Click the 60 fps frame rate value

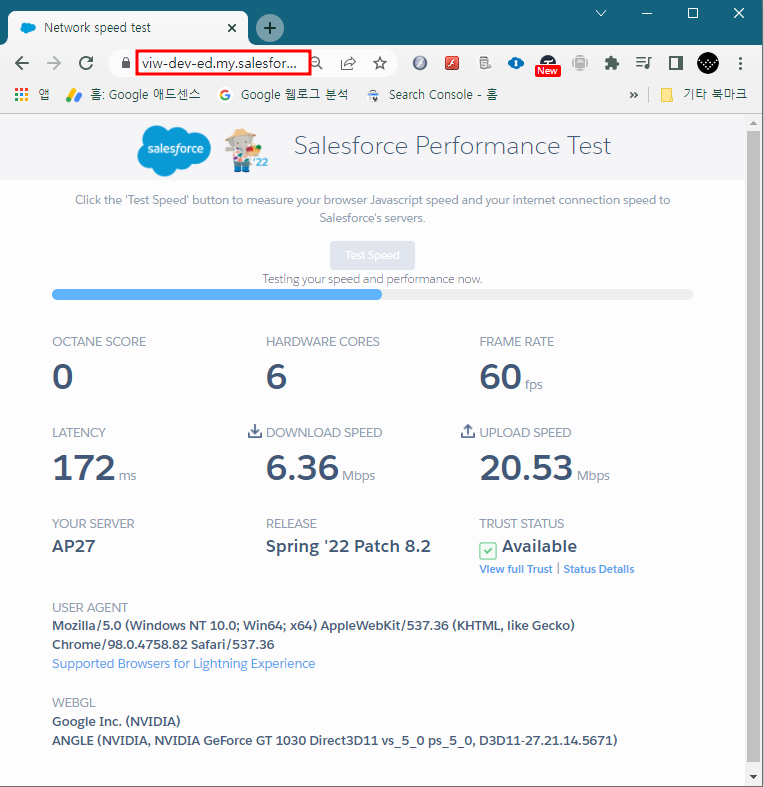(x=511, y=377)
